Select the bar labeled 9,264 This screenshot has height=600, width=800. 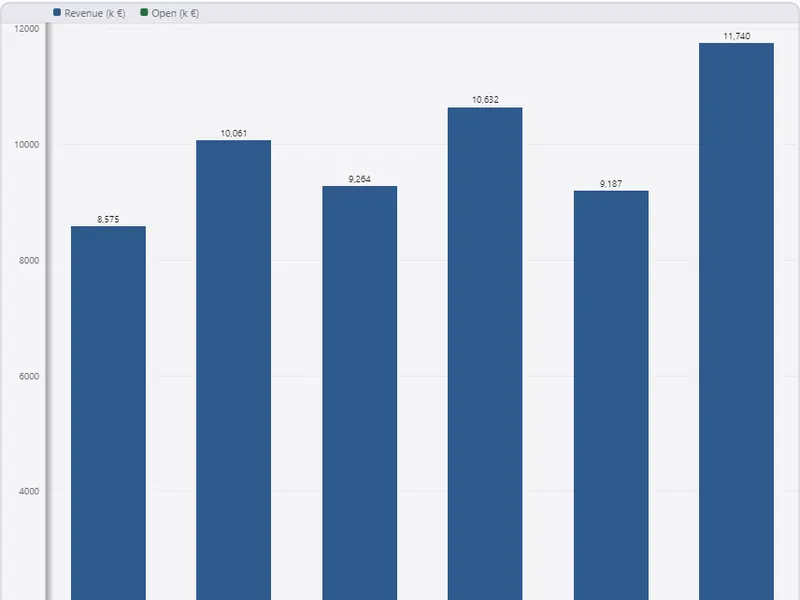click(x=360, y=393)
